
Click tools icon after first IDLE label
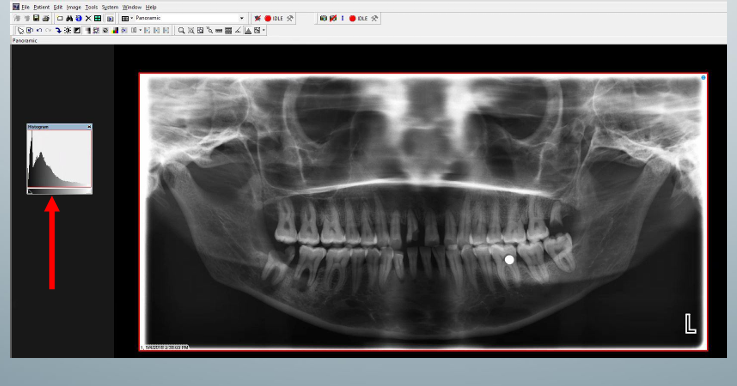(x=290, y=18)
